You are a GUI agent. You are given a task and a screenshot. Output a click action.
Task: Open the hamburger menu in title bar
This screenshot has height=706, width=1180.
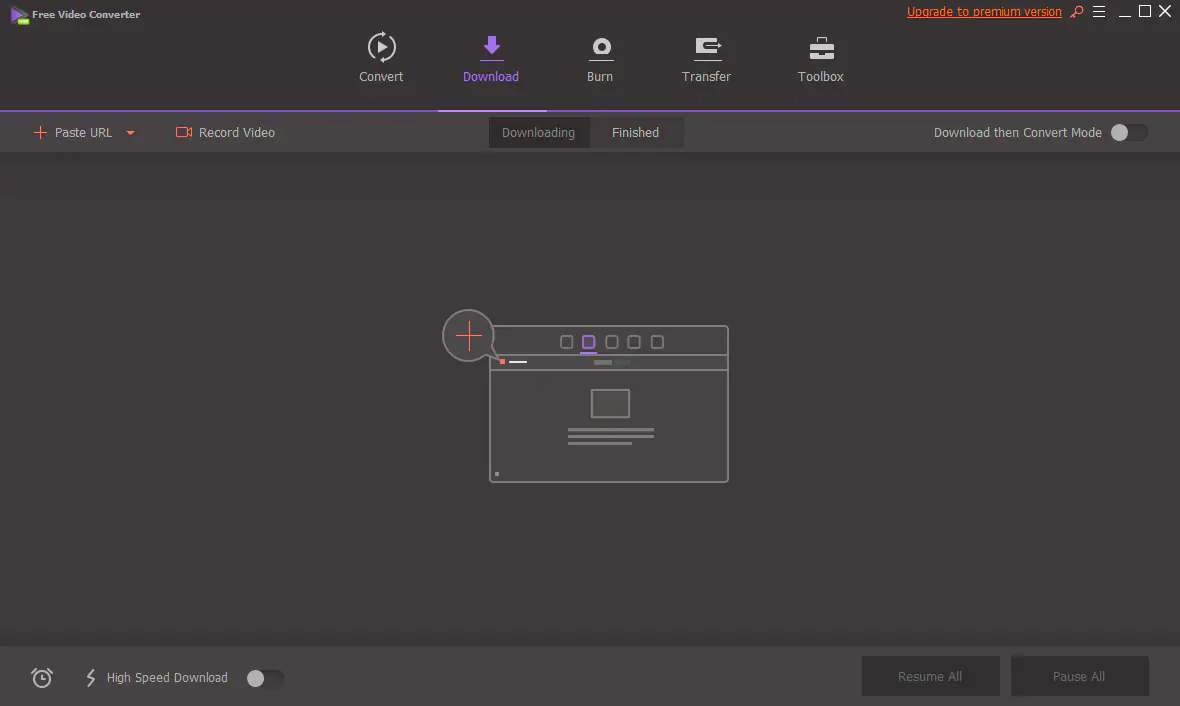[1099, 12]
